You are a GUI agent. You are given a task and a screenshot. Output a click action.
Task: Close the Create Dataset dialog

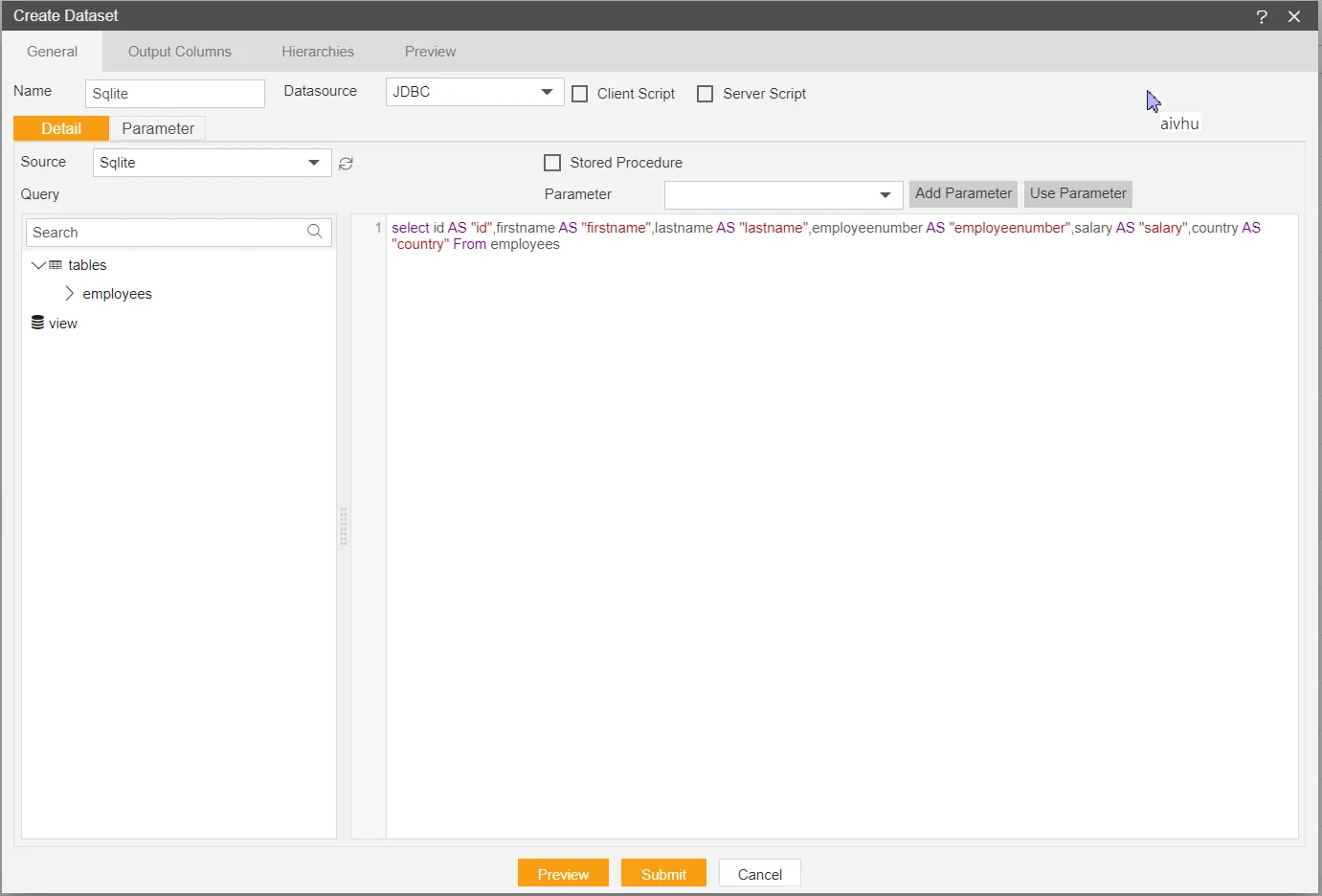tap(1294, 16)
